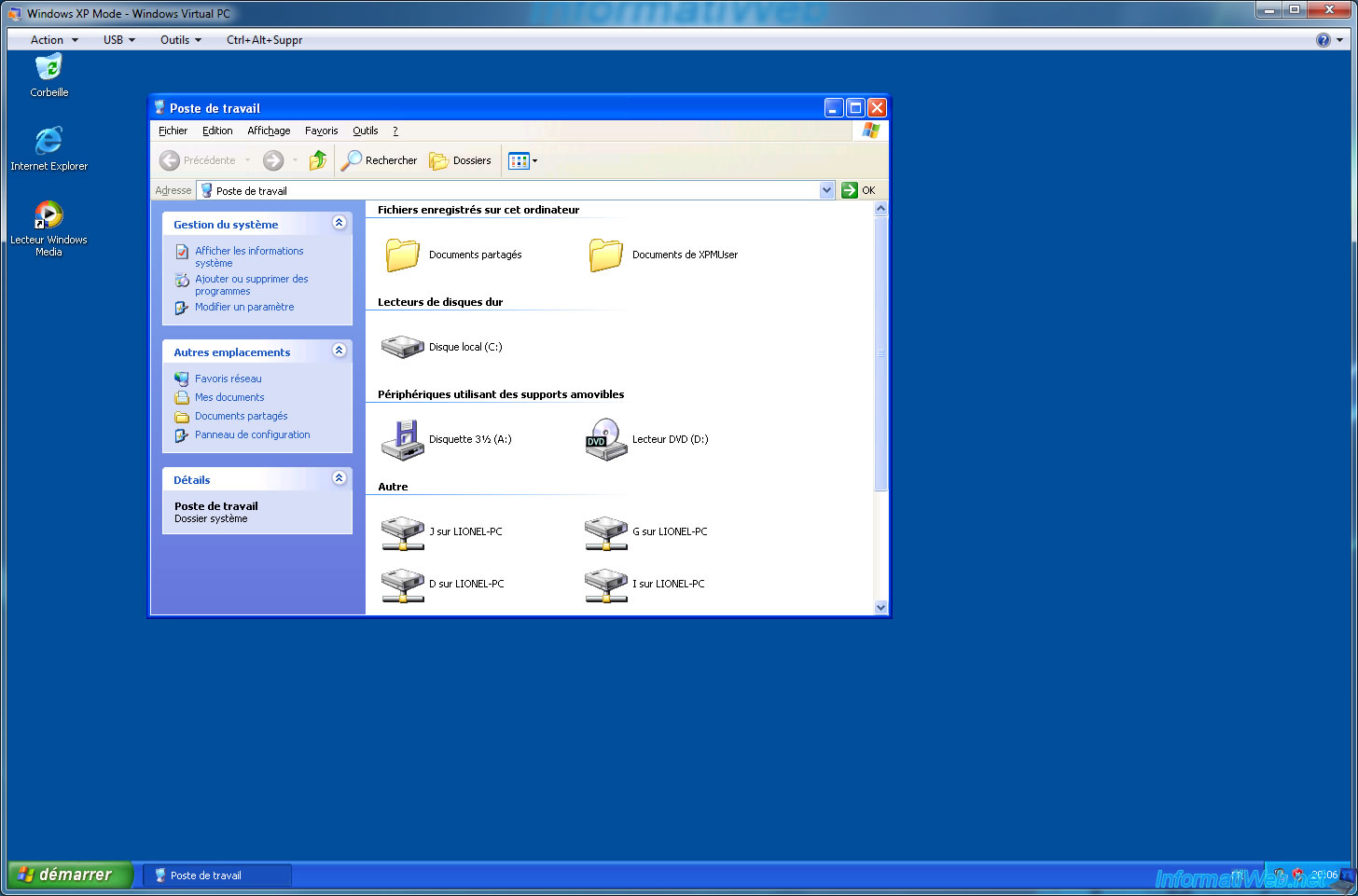Click Afficher les informations système link
The width and height of the screenshot is (1358, 896).
249,256
